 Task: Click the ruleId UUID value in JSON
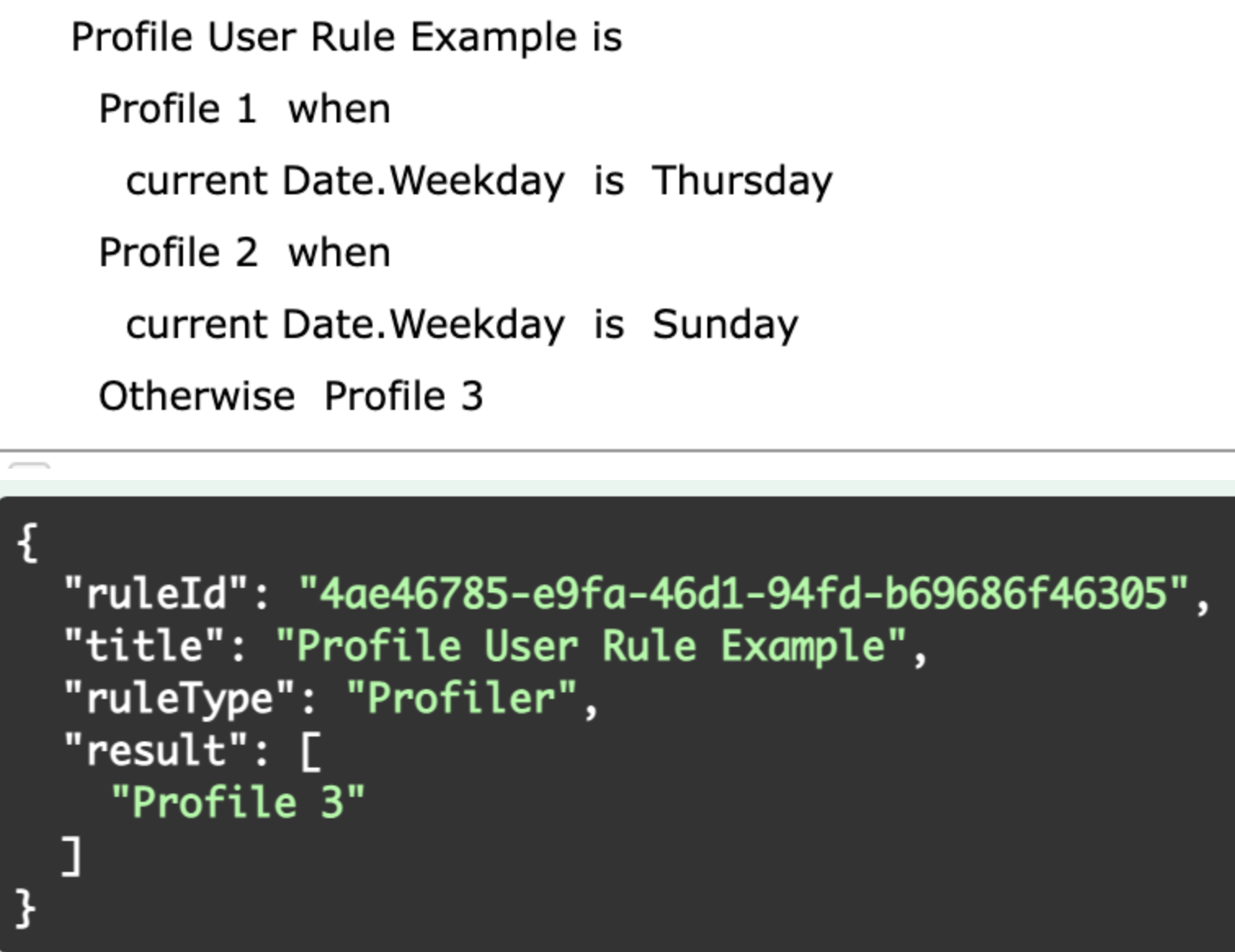click(x=743, y=594)
